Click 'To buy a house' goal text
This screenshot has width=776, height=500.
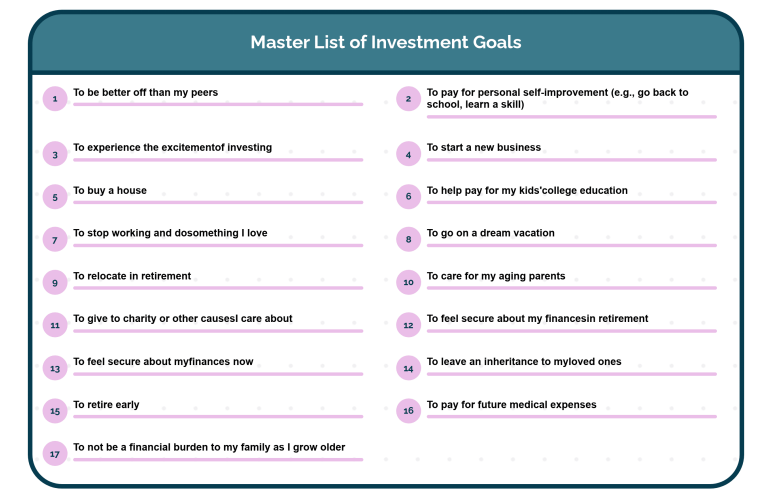pyautogui.click(x=110, y=191)
